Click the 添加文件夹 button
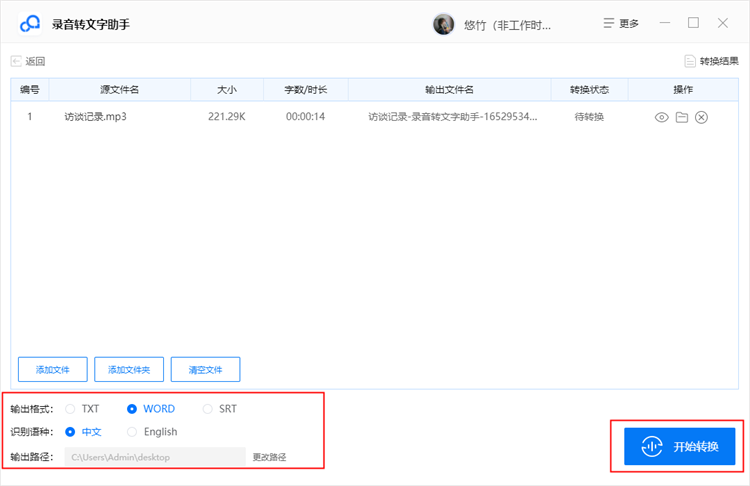Viewport: 750px width, 486px height. coord(129,369)
